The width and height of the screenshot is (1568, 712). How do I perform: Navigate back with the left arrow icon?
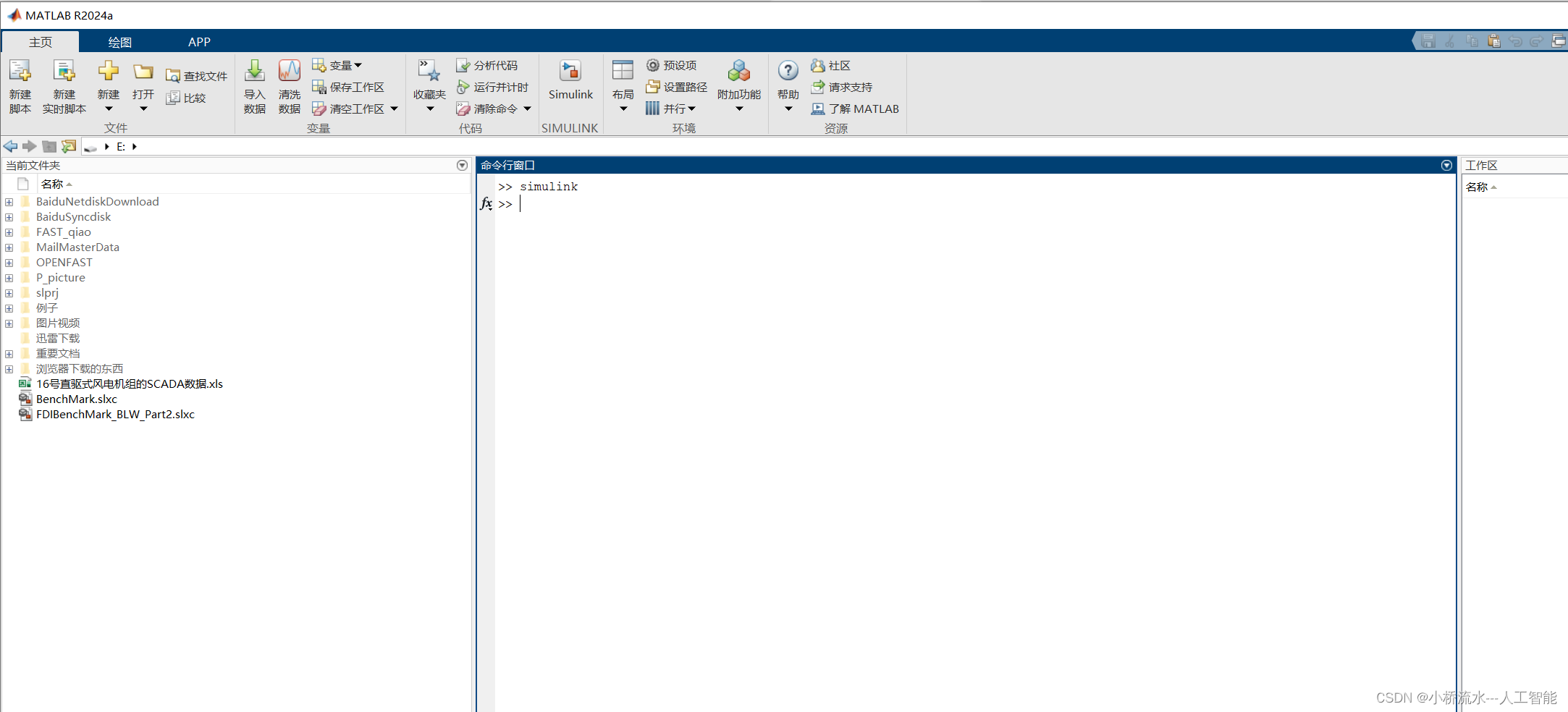[11, 146]
